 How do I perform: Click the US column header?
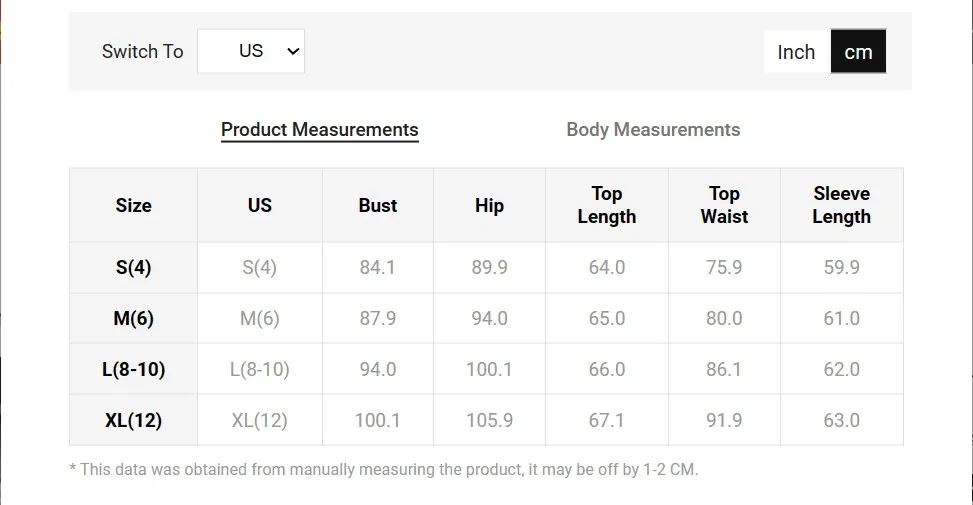point(259,205)
